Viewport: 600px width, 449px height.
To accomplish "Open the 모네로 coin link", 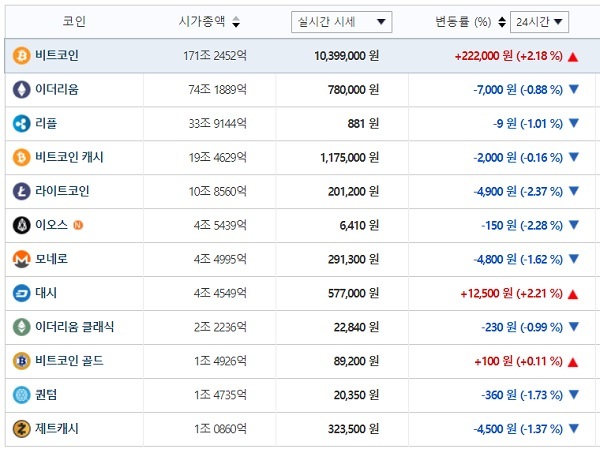I will [x=51, y=259].
